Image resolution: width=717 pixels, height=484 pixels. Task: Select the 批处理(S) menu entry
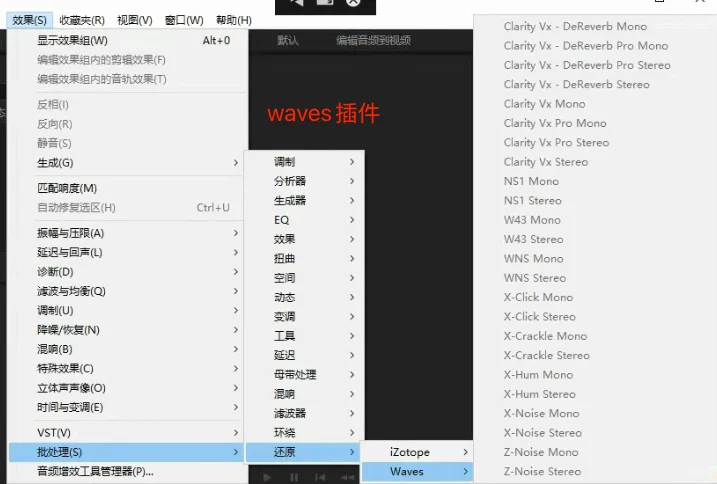point(126,452)
